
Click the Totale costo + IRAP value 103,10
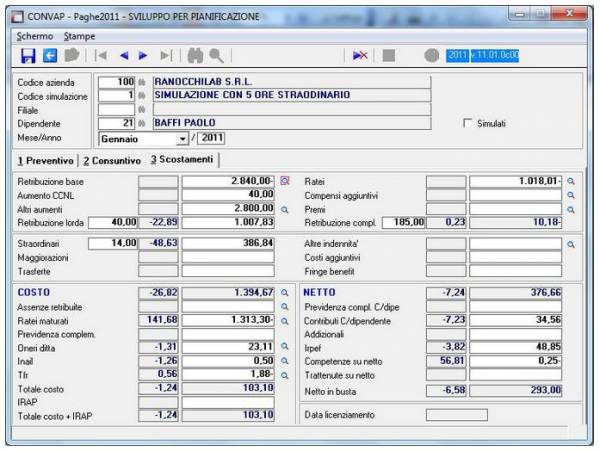coord(228,415)
